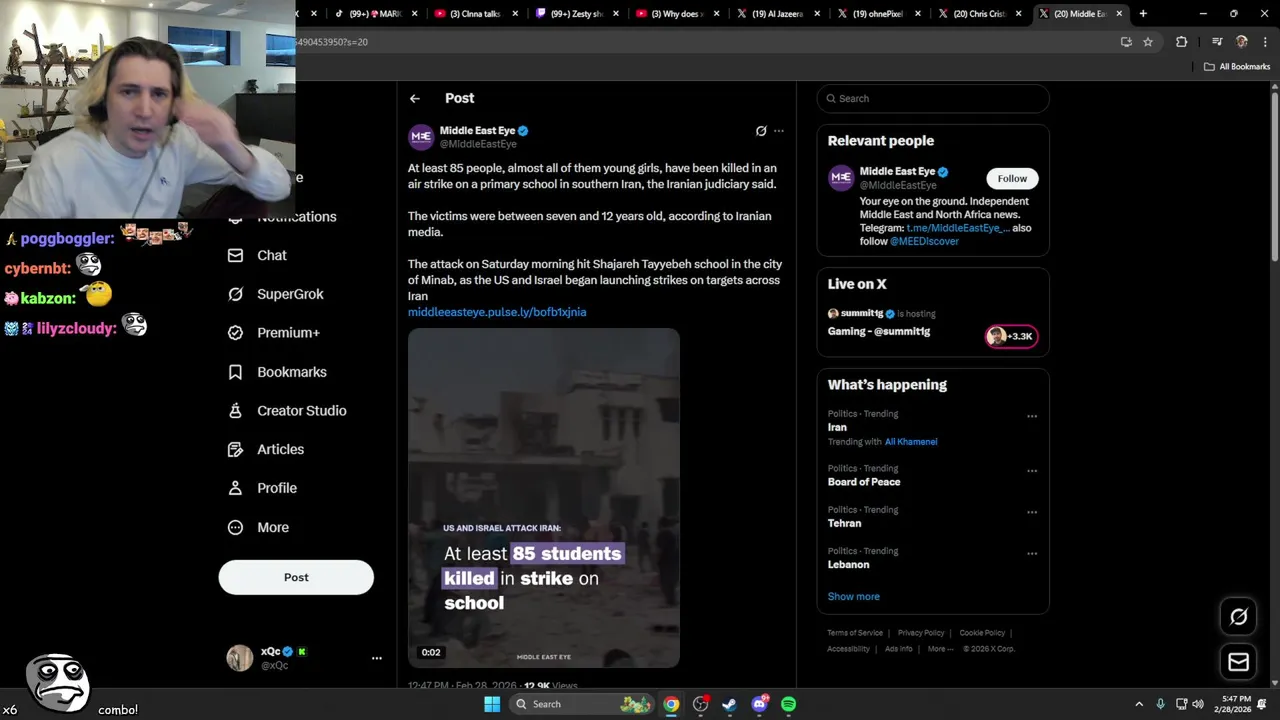
Task: Click the Chat envelope icon in sidebar
Action: tap(235, 255)
